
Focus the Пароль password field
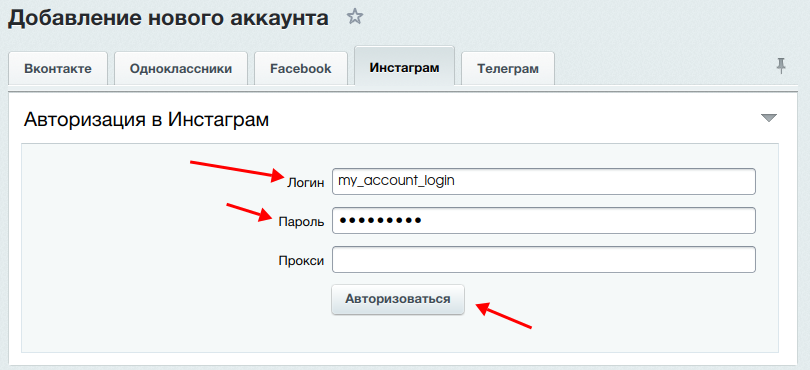[x=544, y=221]
